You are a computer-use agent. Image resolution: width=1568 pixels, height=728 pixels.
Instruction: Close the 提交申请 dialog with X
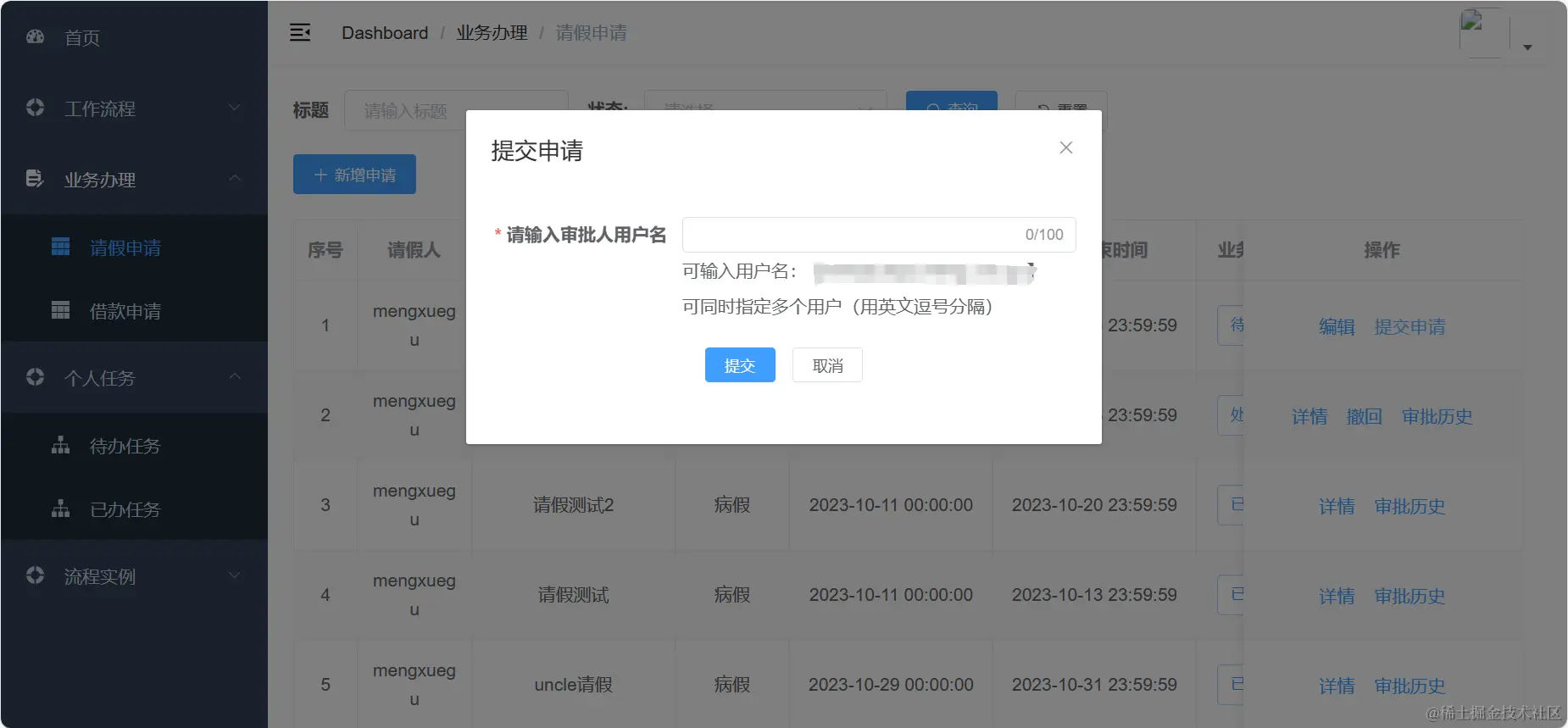pyautogui.click(x=1066, y=147)
